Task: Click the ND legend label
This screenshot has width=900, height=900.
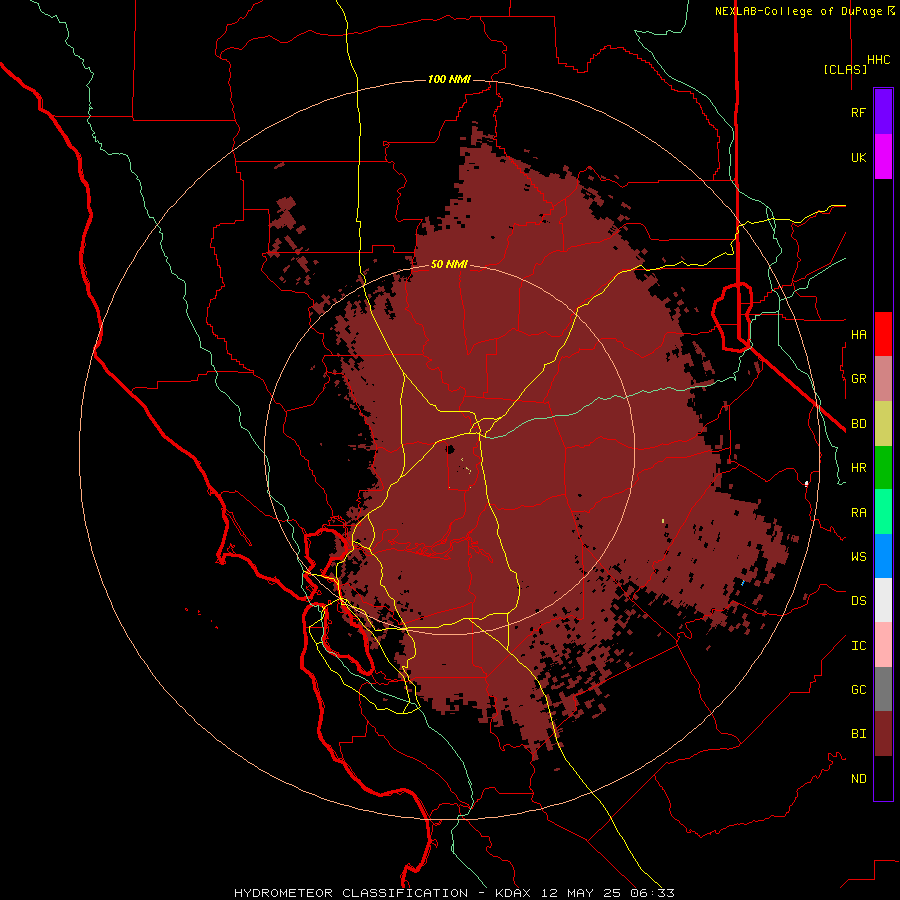Action: pos(858,779)
